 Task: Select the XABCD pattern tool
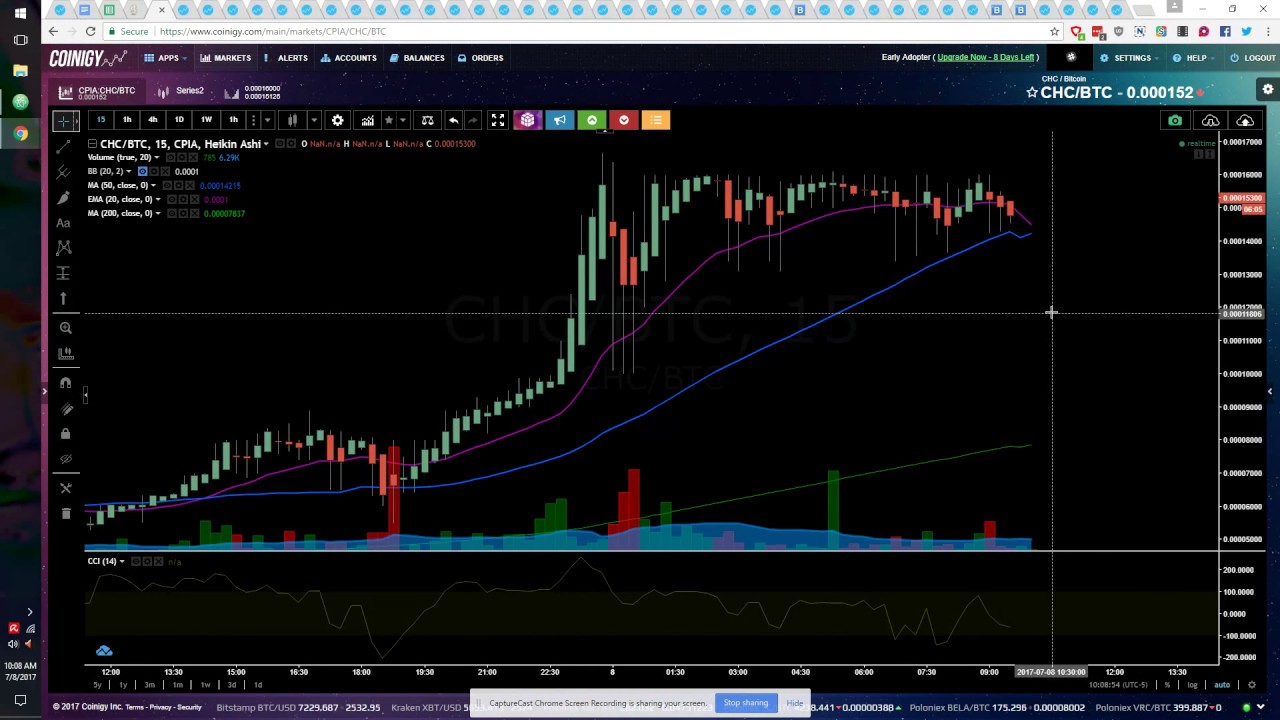click(x=64, y=247)
